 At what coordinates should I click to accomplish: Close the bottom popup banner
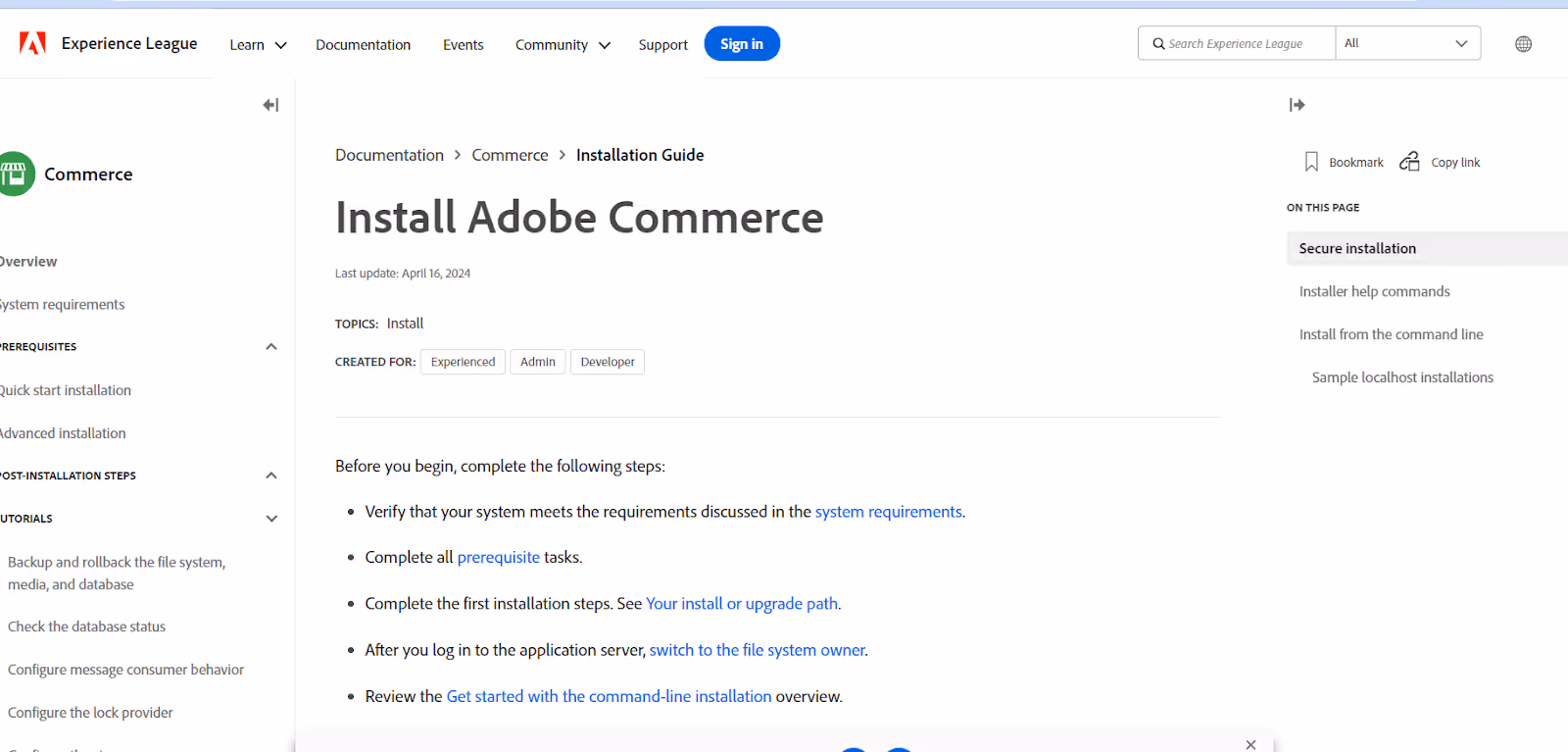pos(1250,745)
